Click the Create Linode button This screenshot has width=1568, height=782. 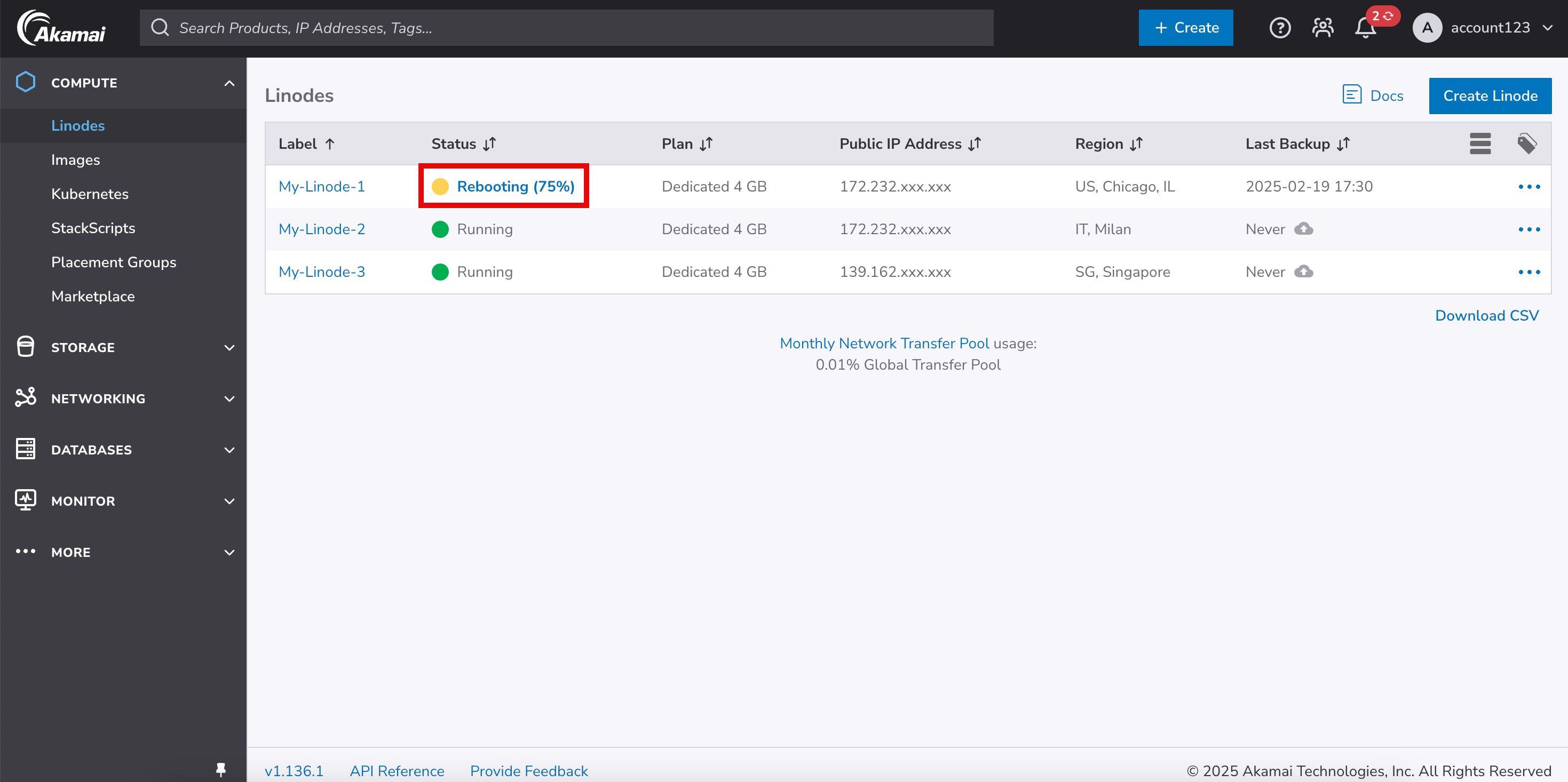[1490, 95]
